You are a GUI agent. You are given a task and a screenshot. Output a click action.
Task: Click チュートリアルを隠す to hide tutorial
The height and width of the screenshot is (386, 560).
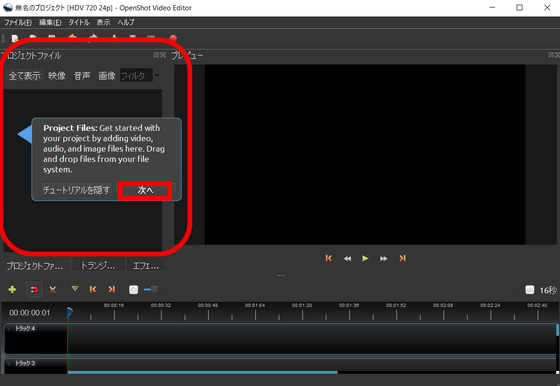click(76, 190)
